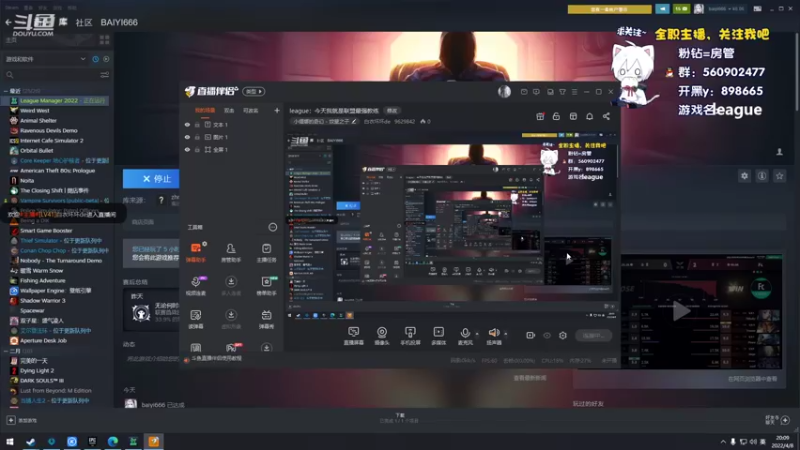
Task: Open Steam 下载 downloads bar
Action: pos(399,418)
